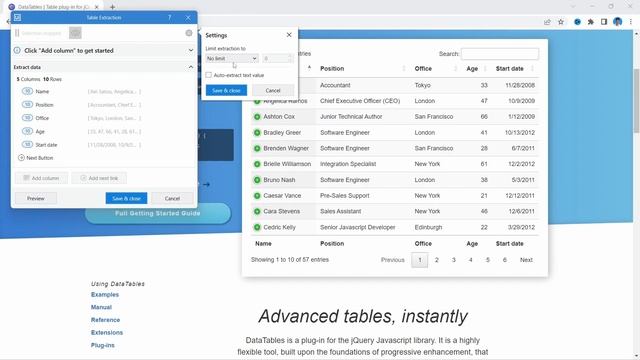The width and height of the screenshot is (640, 360).
Task: Open the Extensions link
Action: tap(107, 333)
